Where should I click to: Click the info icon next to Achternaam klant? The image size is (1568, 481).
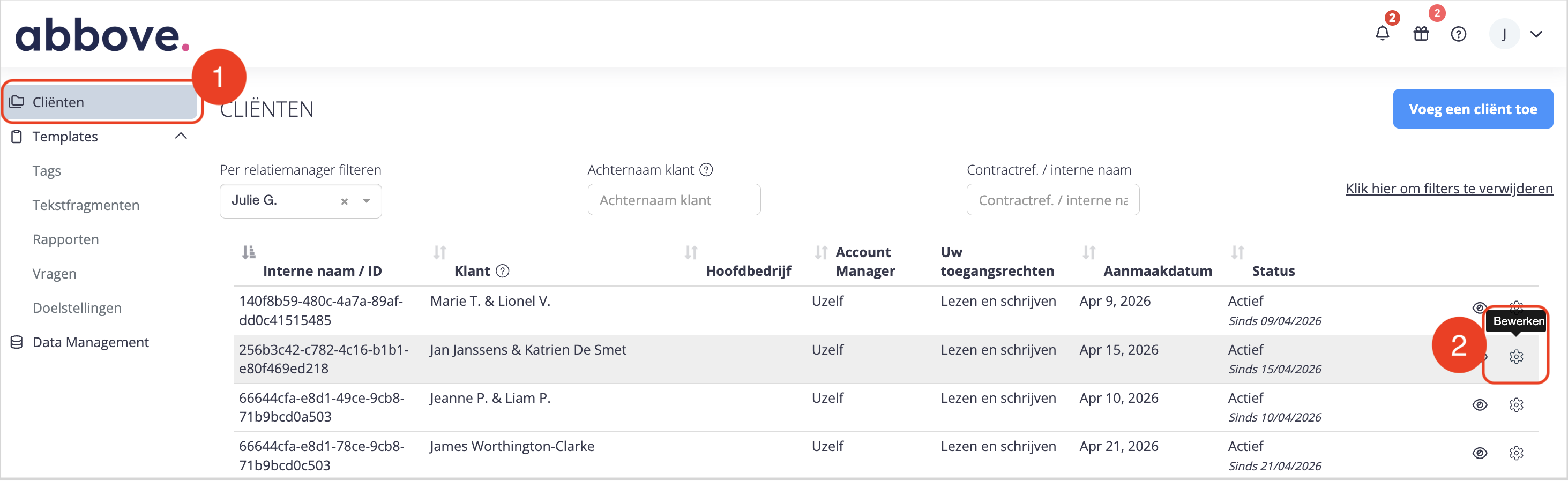[x=706, y=170]
